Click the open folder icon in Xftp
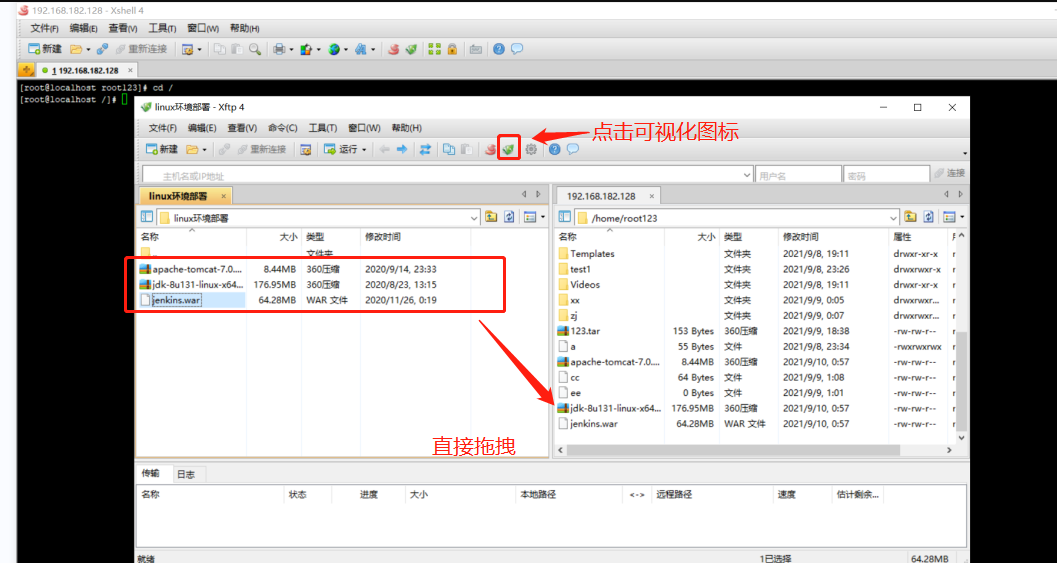 192,149
